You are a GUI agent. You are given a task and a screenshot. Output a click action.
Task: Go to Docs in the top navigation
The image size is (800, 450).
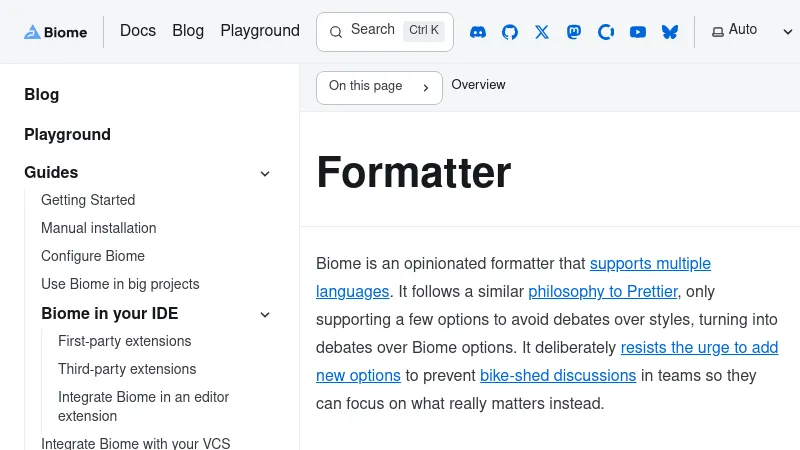138,31
